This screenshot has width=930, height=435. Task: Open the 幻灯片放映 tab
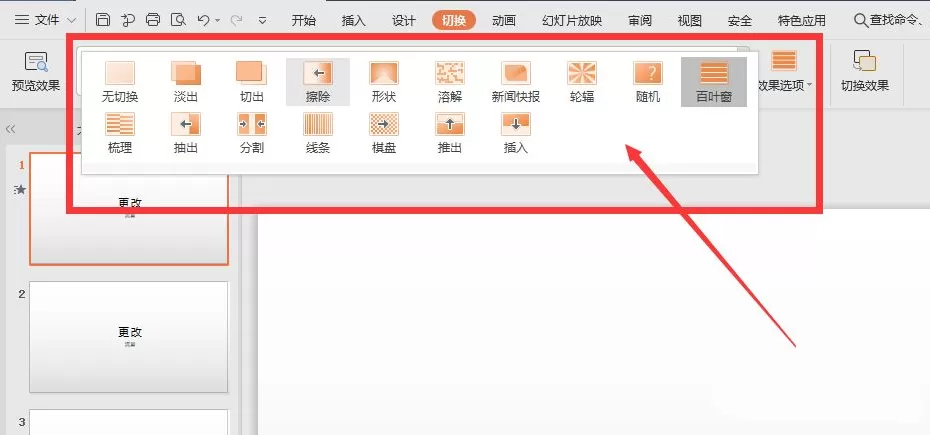click(x=572, y=21)
